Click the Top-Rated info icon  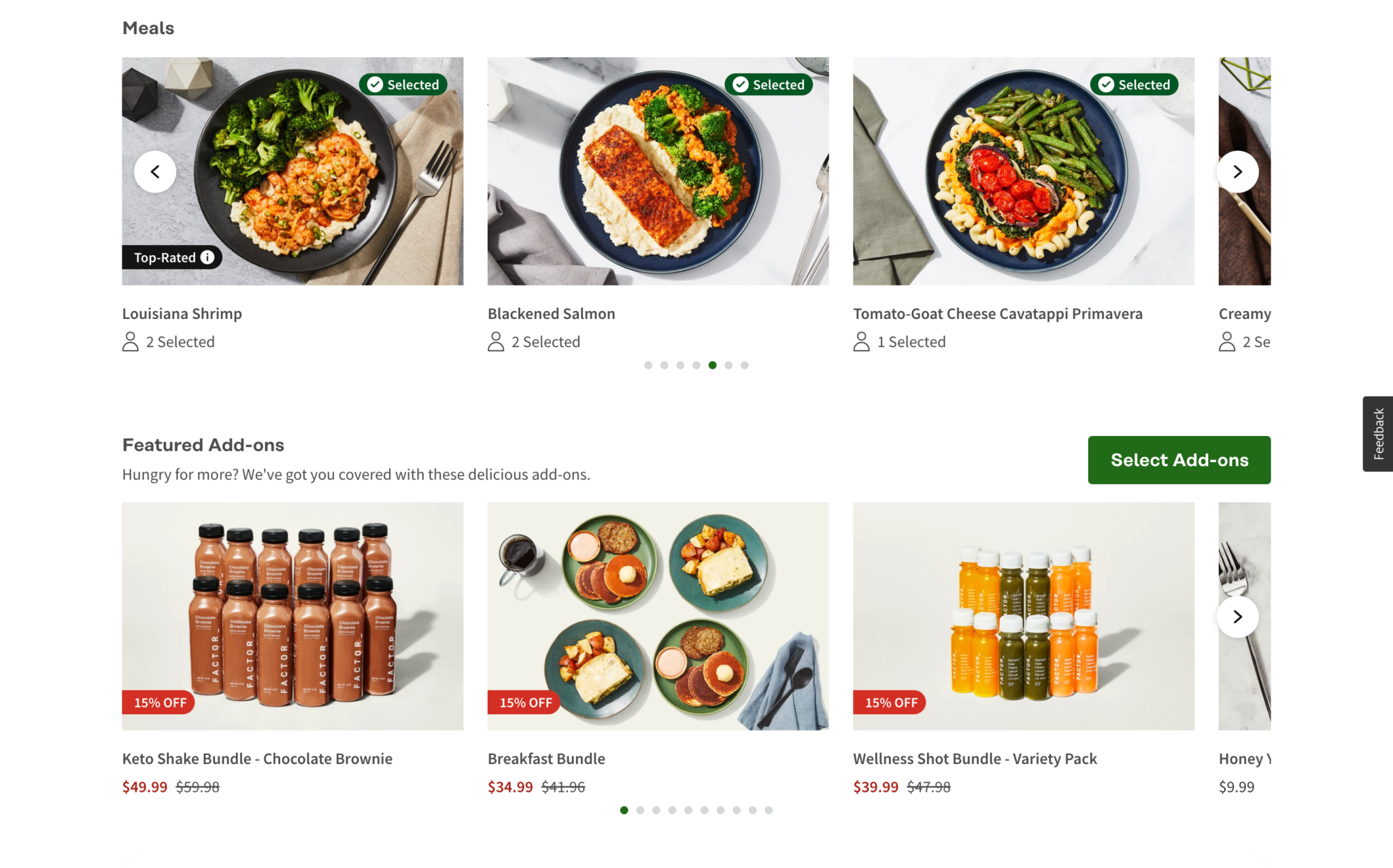pyautogui.click(x=207, y=257)
